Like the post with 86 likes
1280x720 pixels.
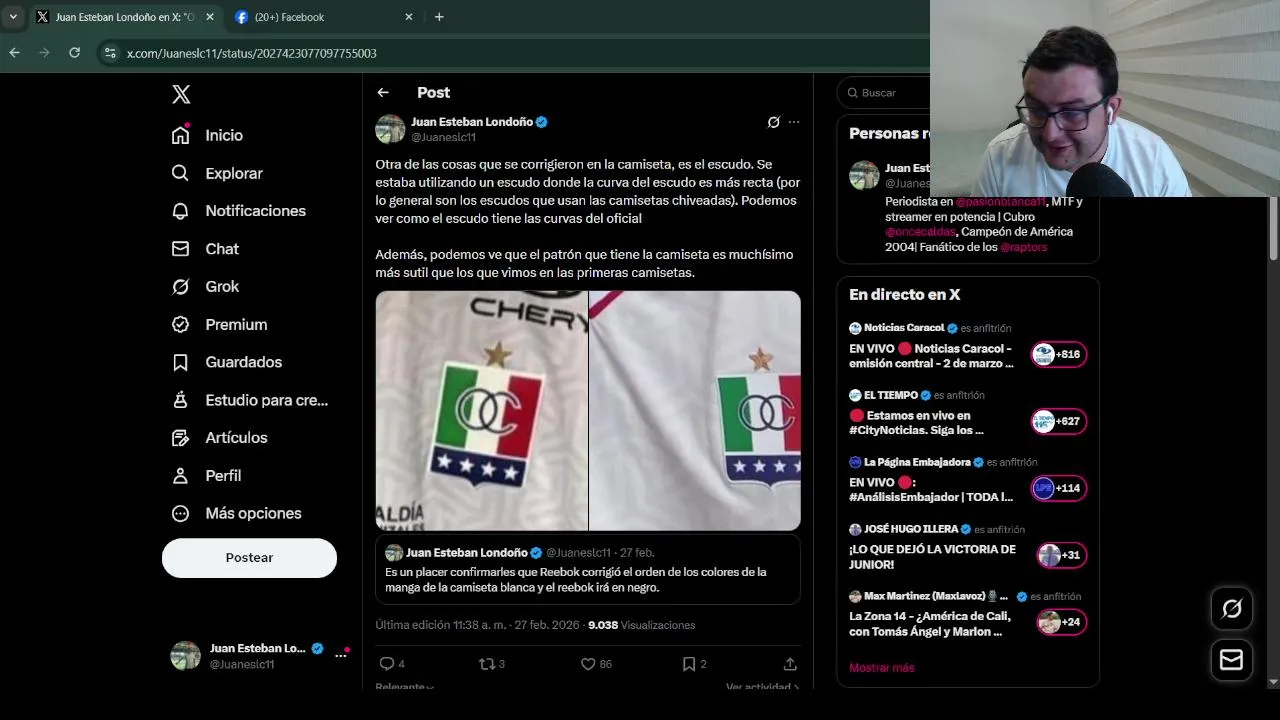click(588, 664)
